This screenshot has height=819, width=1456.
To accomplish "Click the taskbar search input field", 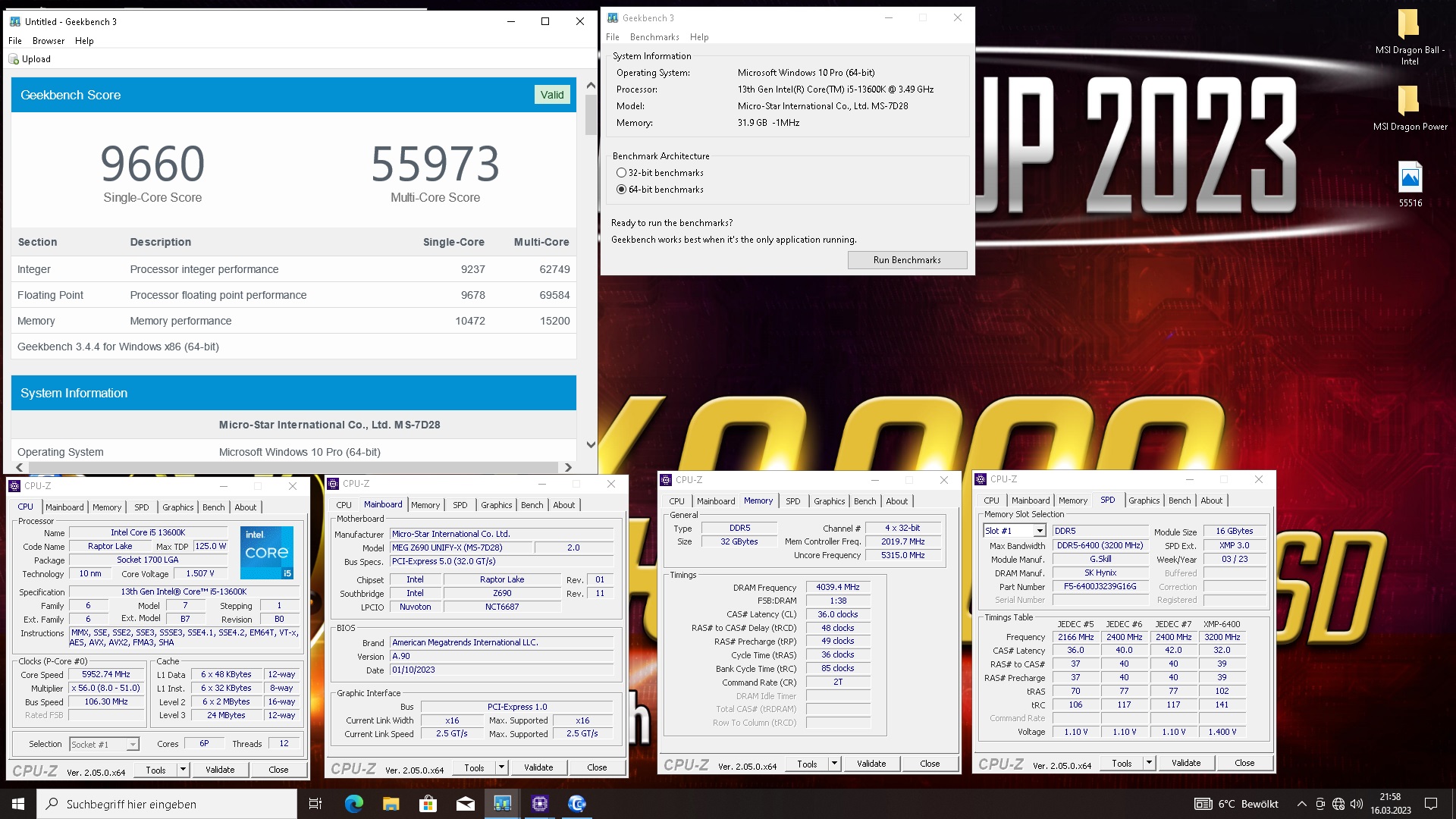I will [x=167, y=804].
